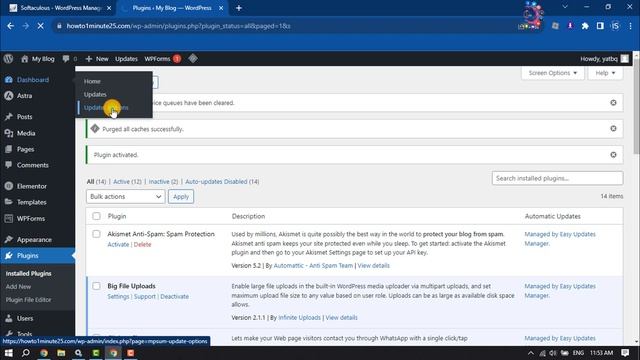The image size is (640, 360).
Task: Open comments bubble in admin bar
Action: point(69,59)
